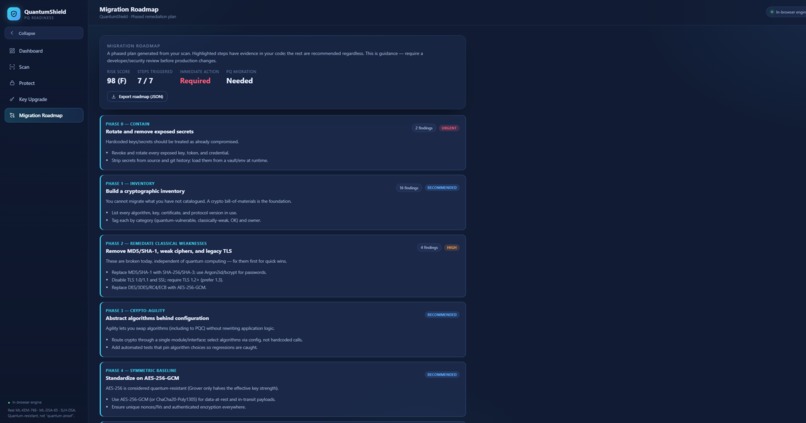Click the 'Remove MD5/SHA-1, weak ciphers, and legacy TLS' title
Screen dimensions: 806x423
[x=169, y=251]
